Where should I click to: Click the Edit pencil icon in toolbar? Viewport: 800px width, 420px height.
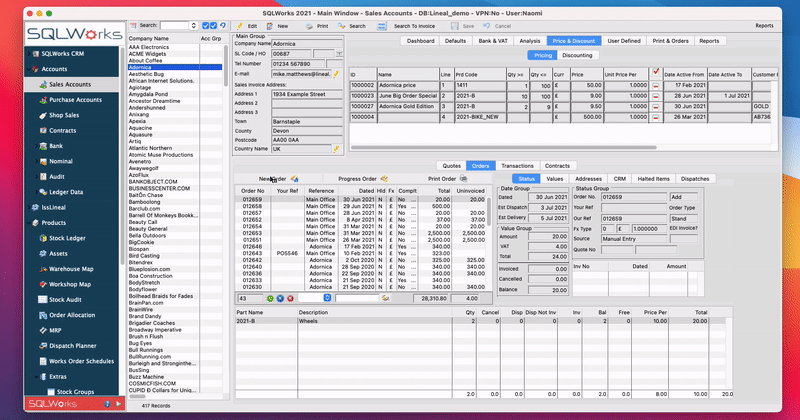(x=240, y=25)
